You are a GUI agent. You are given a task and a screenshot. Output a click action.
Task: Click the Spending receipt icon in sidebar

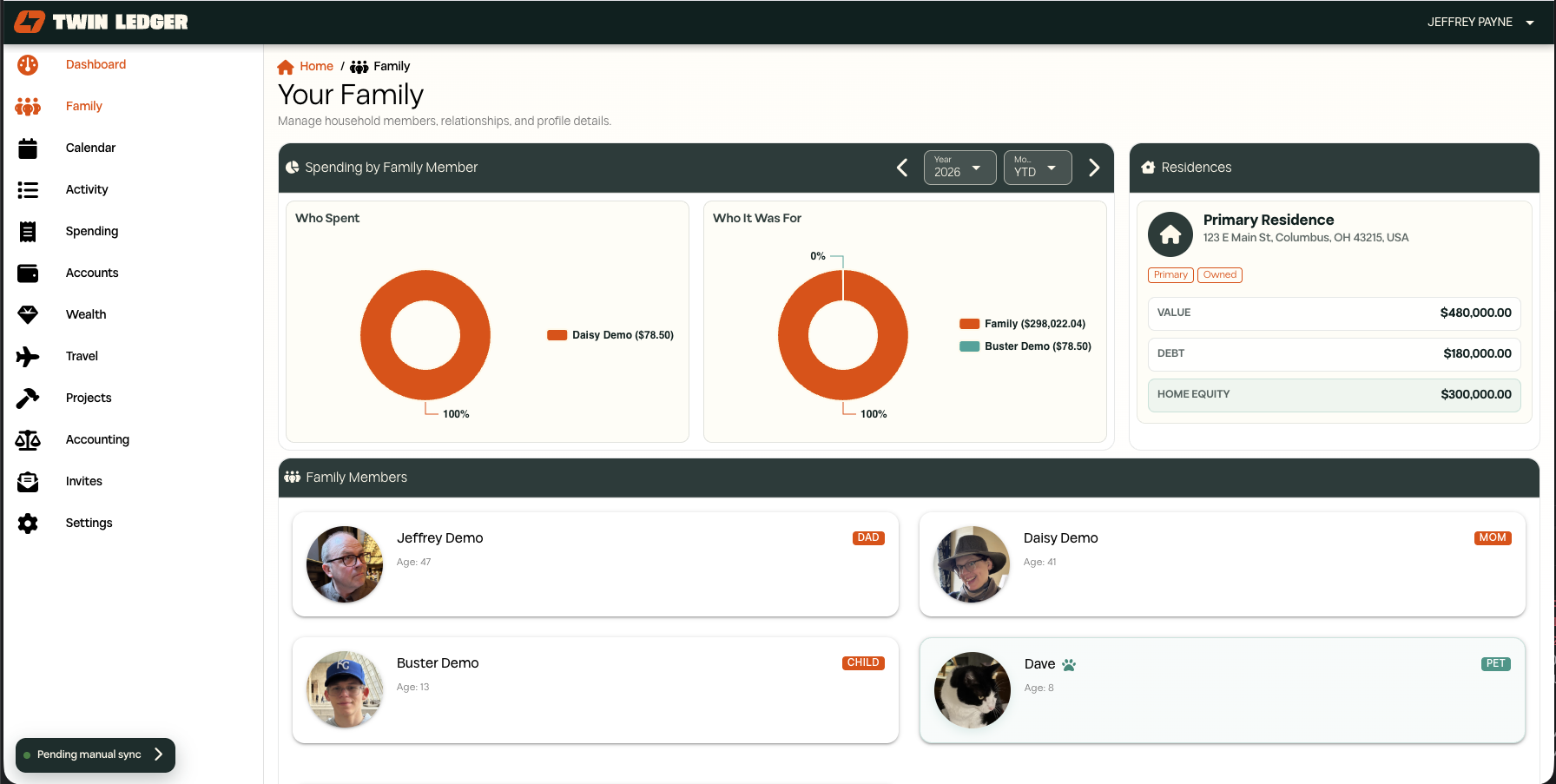28,231
